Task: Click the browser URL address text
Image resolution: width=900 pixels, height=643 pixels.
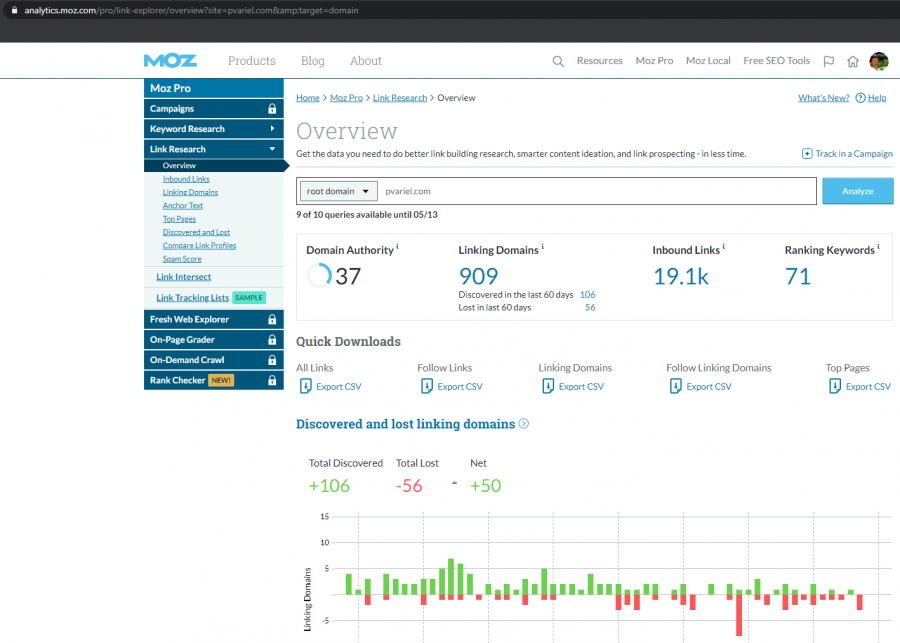Action: (191, 10)
